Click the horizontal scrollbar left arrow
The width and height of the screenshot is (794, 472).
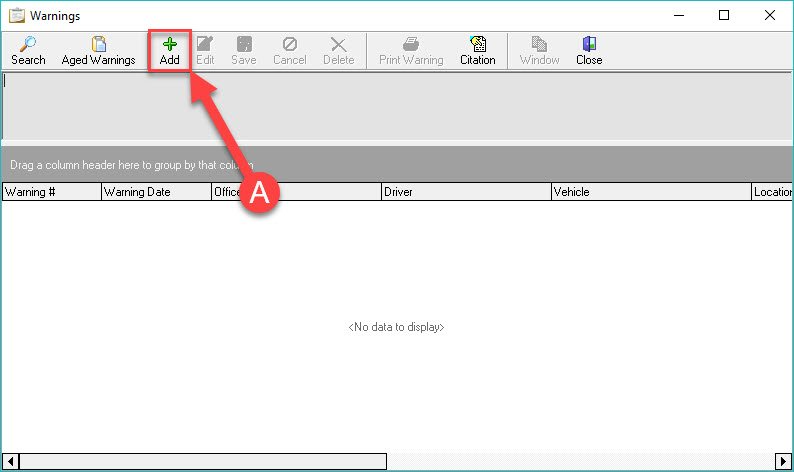click(x=10, y=461)
